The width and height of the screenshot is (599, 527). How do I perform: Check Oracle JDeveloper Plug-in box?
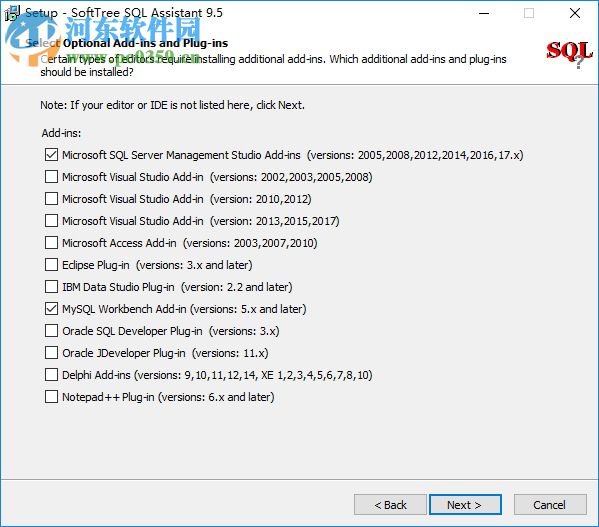click(51, 352)
